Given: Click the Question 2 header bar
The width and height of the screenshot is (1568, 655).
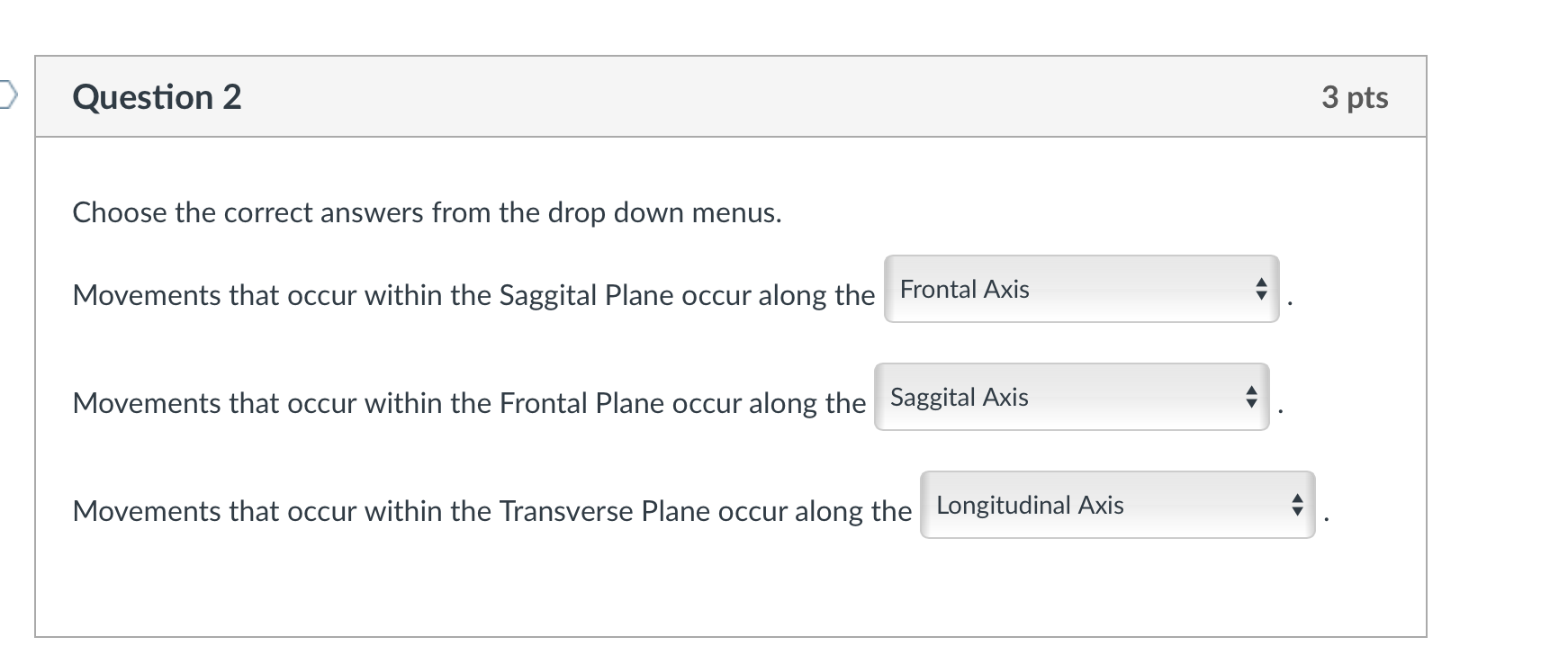Looking at the screenshot, I should [x=729, y=97].
